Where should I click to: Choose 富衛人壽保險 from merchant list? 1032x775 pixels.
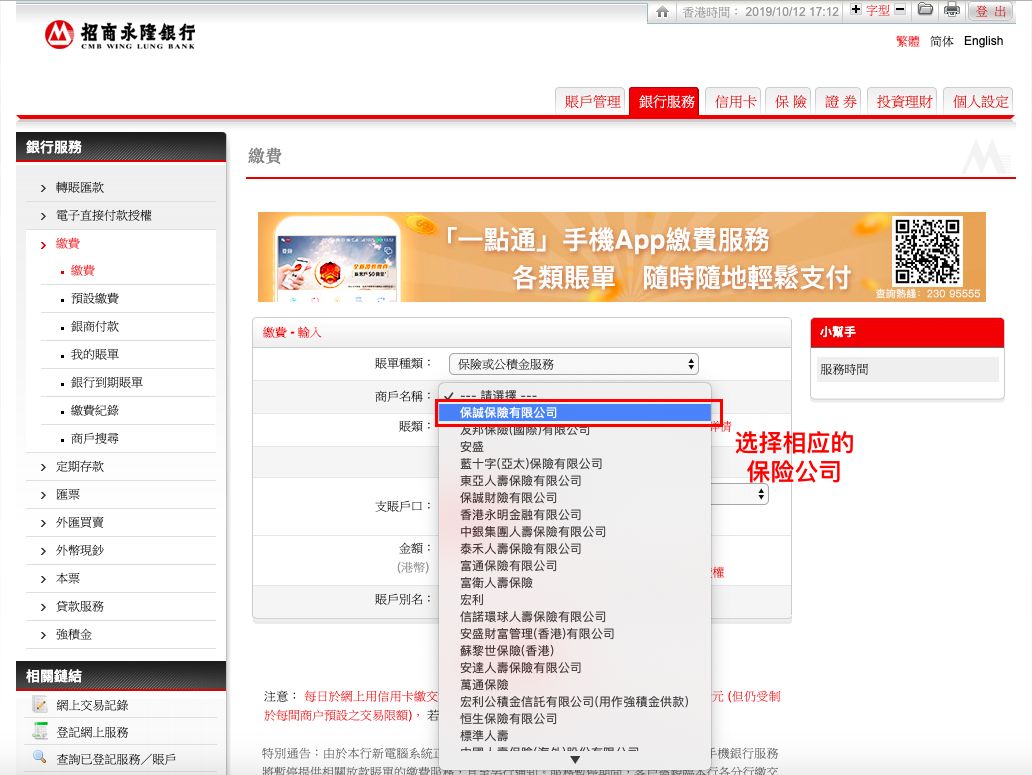click(575, 583)
